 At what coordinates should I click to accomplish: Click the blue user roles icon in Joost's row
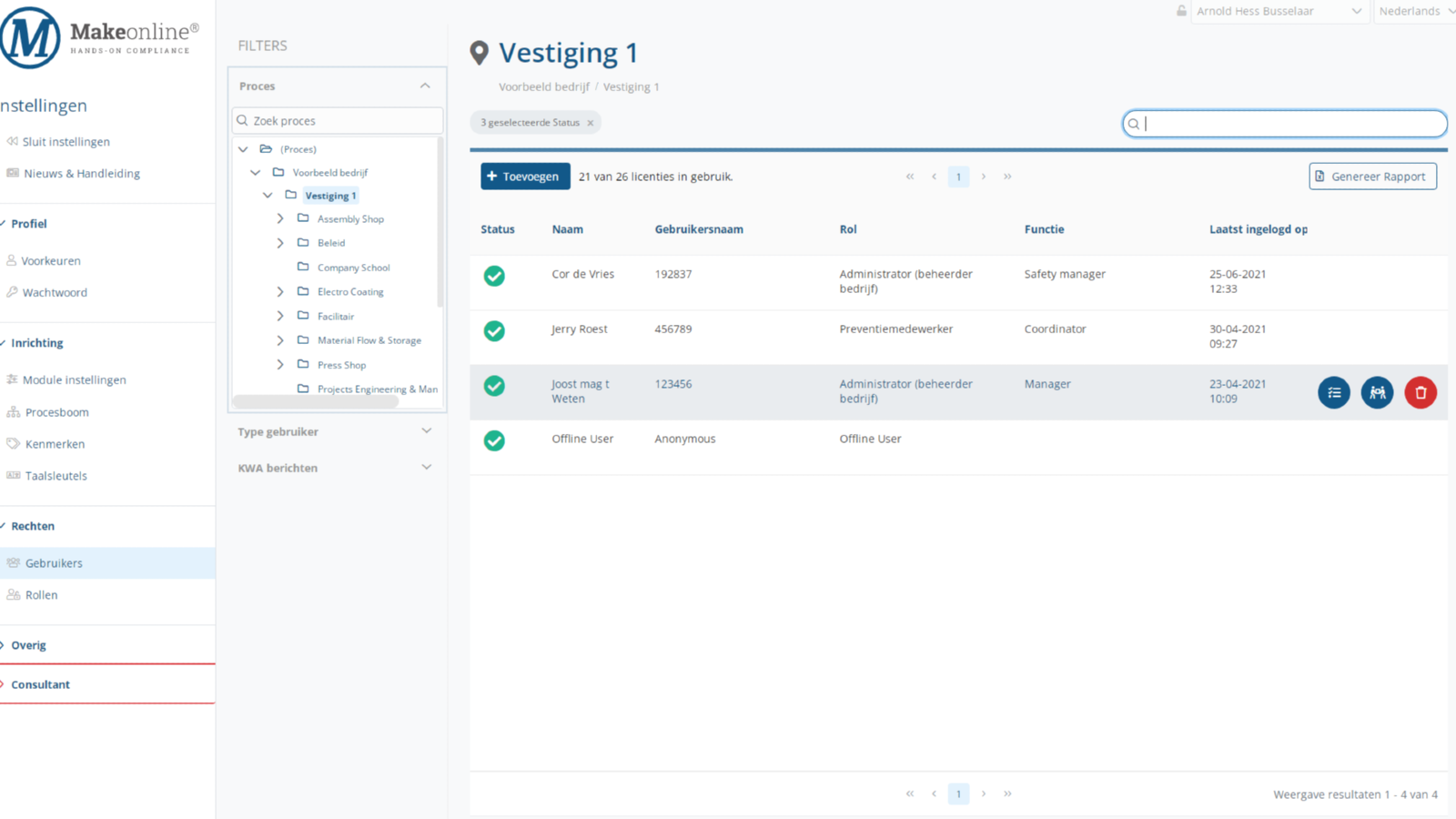coord(1377,393)
